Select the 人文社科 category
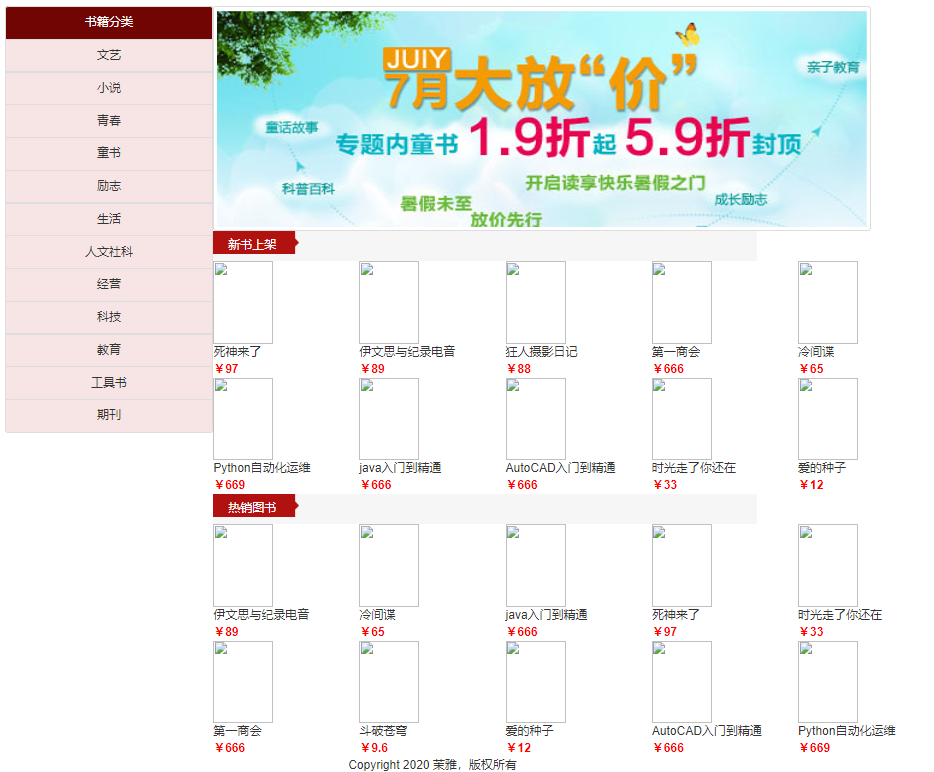Image resolution: width=934 pixels, height=772 pixels. (x=109, y=251)
